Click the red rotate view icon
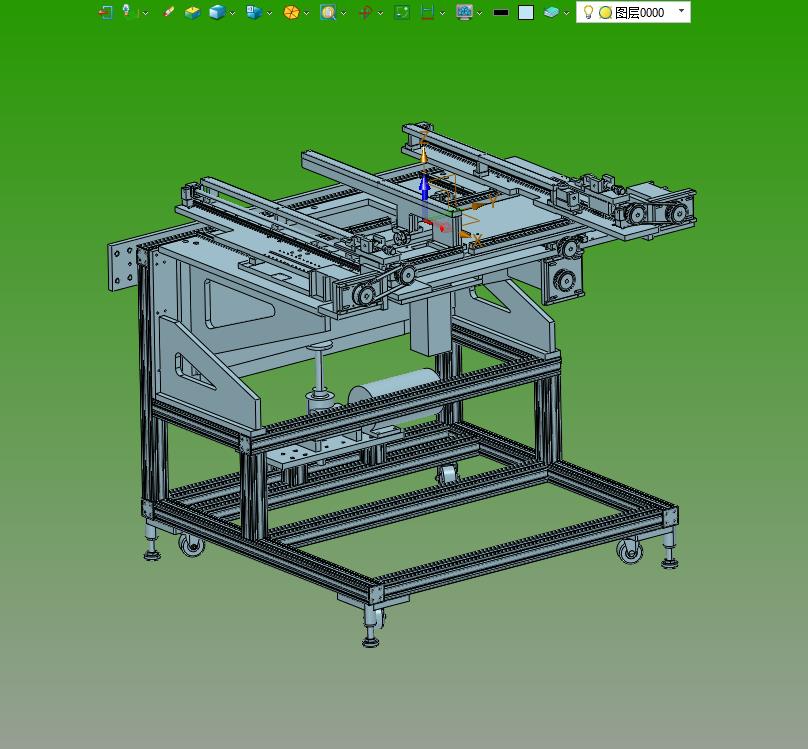 pyautogui.click(x=365, y=12)
